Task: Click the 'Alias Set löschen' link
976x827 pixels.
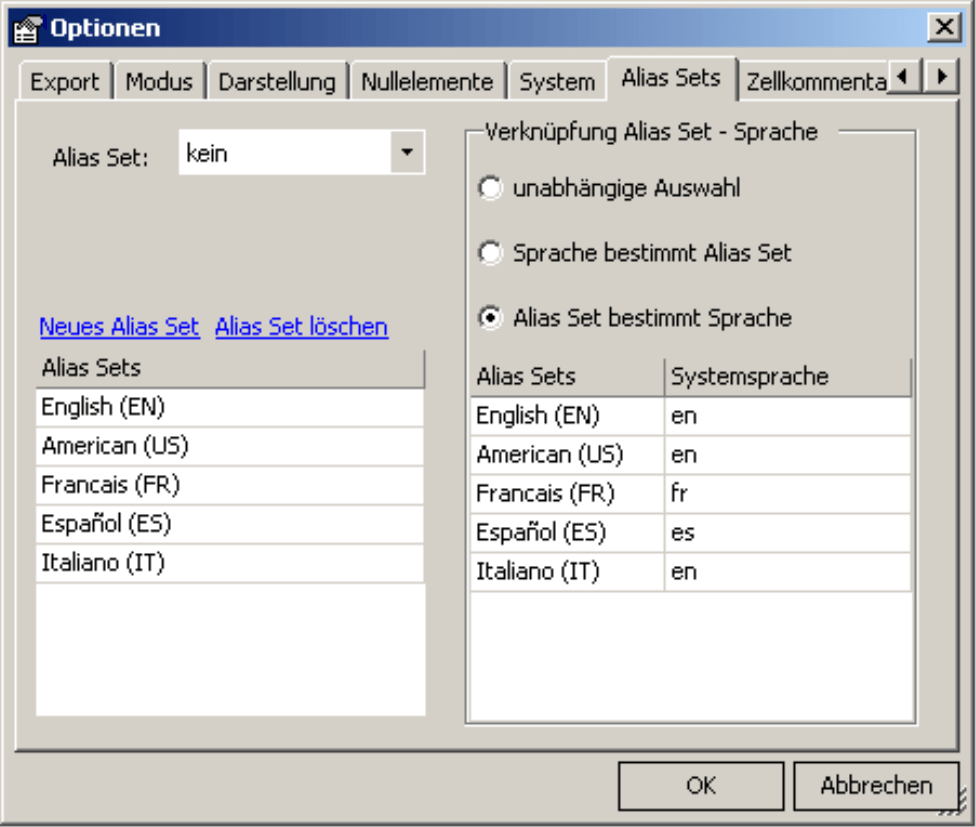Action: click(x=301, y=327)
